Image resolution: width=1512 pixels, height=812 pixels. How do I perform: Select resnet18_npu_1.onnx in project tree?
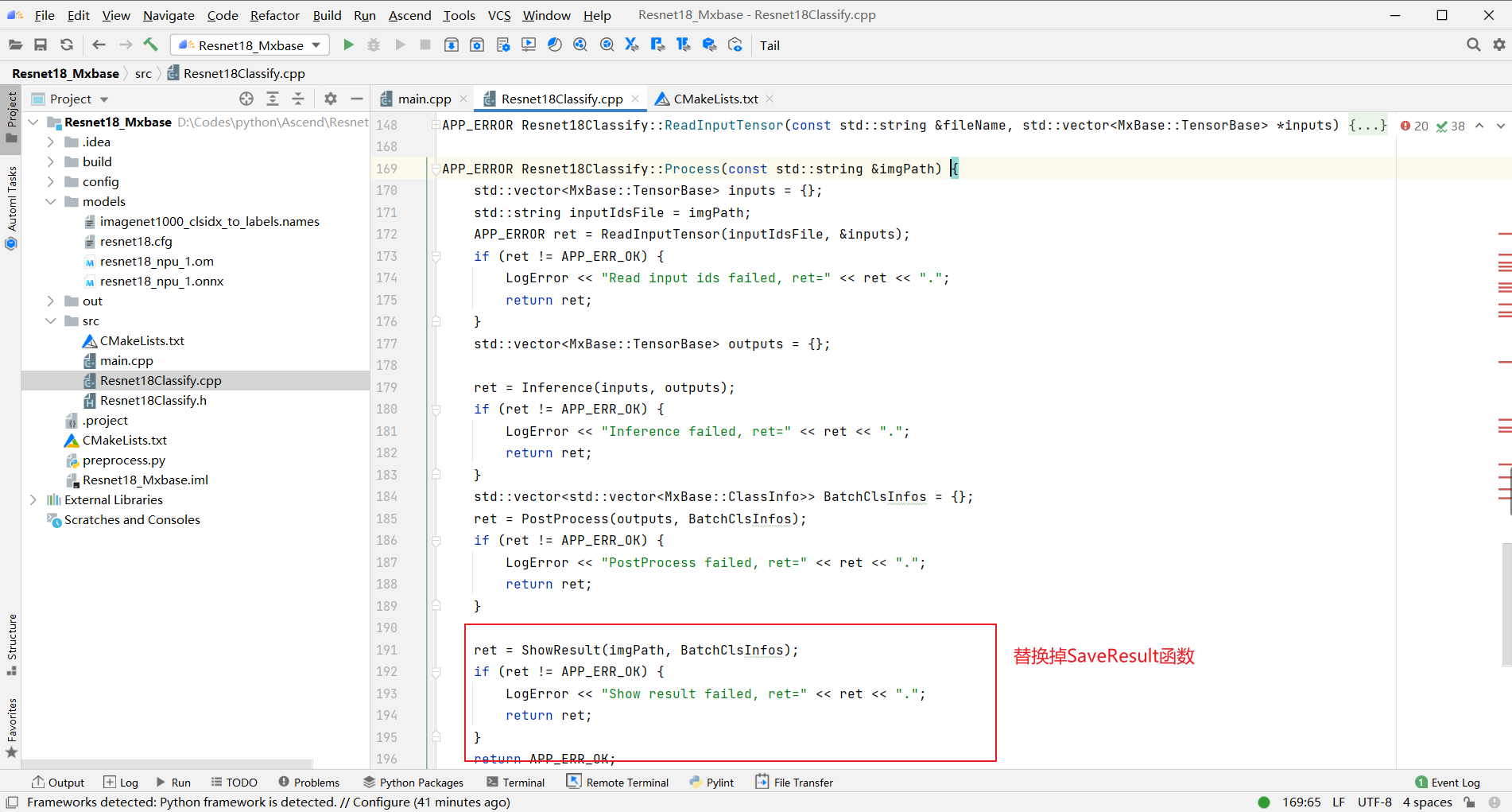click(x=161, y=281)
